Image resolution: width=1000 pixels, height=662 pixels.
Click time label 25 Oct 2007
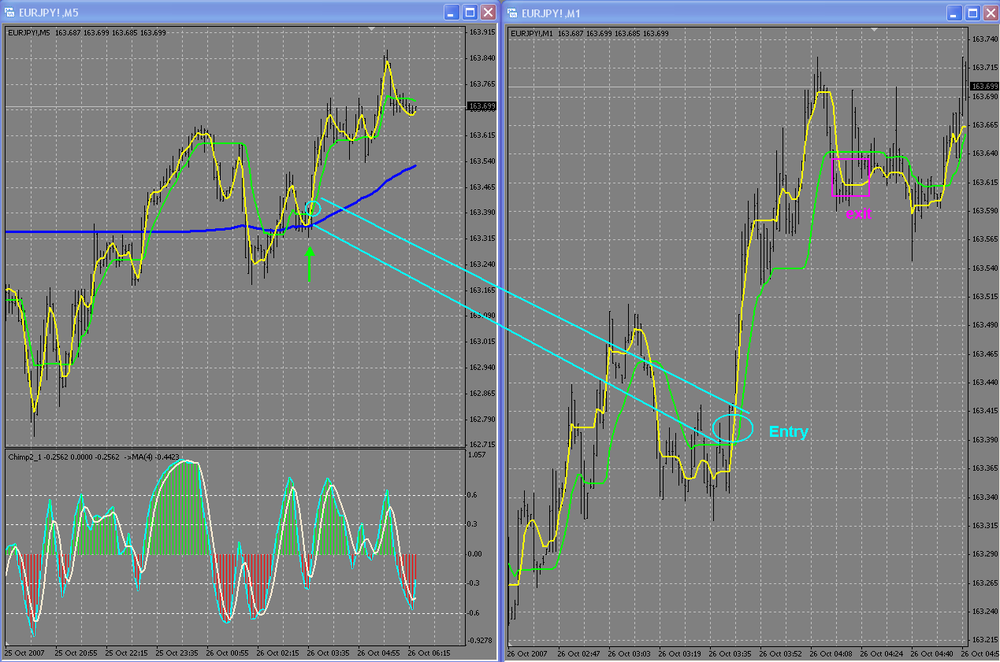(x=26, y=653)
